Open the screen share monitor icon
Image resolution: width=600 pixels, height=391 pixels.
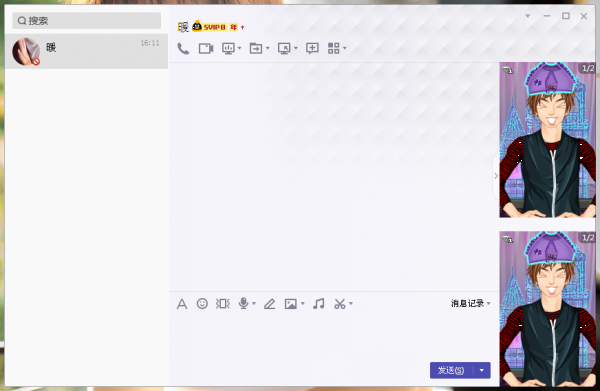tap(284, 49)
